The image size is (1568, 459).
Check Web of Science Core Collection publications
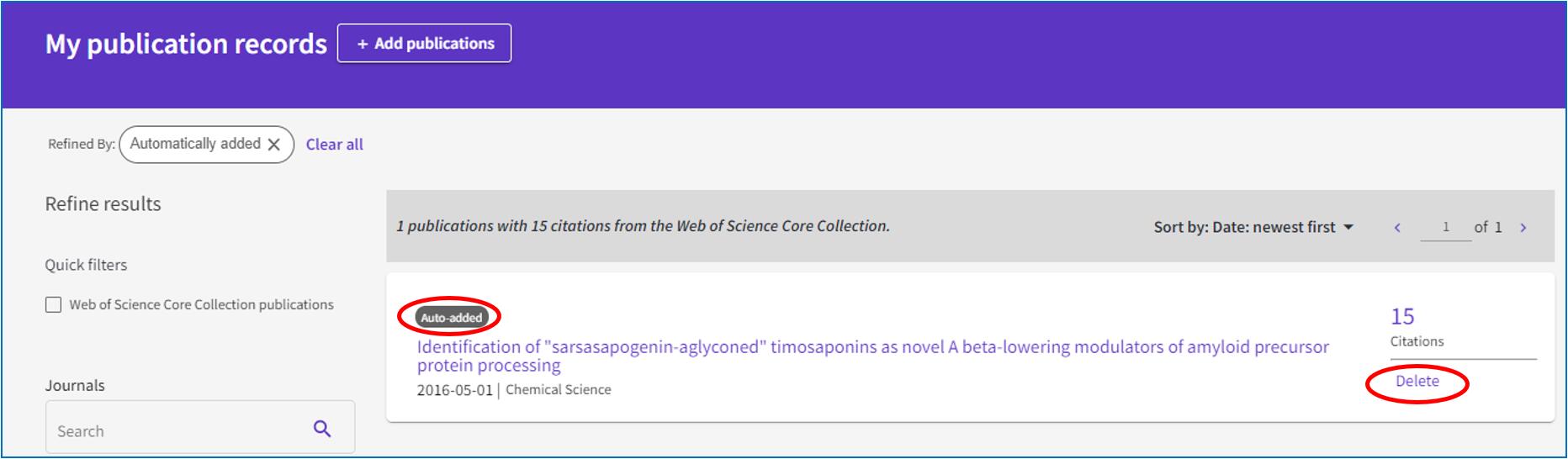coord(54,304)
